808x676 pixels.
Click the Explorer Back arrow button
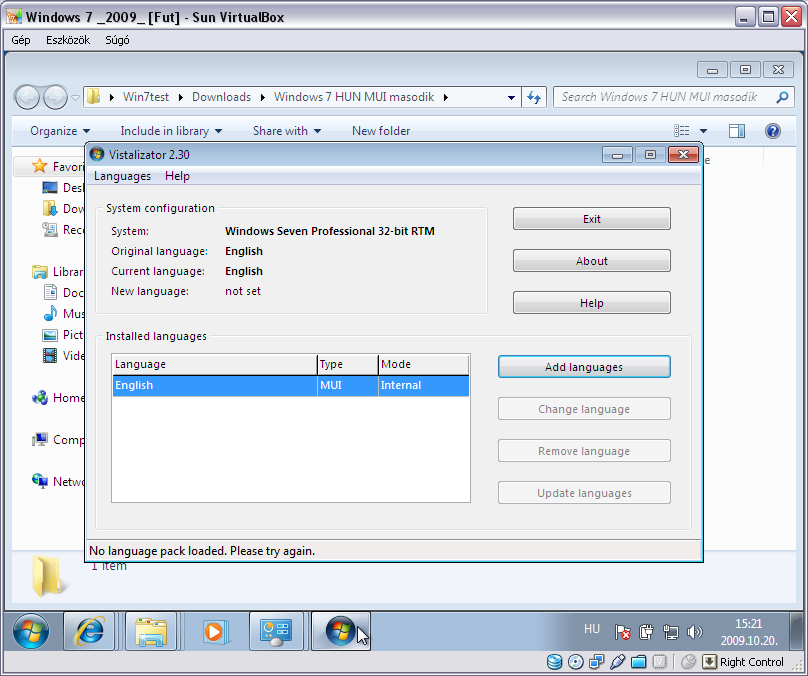[x=27, y=97]
